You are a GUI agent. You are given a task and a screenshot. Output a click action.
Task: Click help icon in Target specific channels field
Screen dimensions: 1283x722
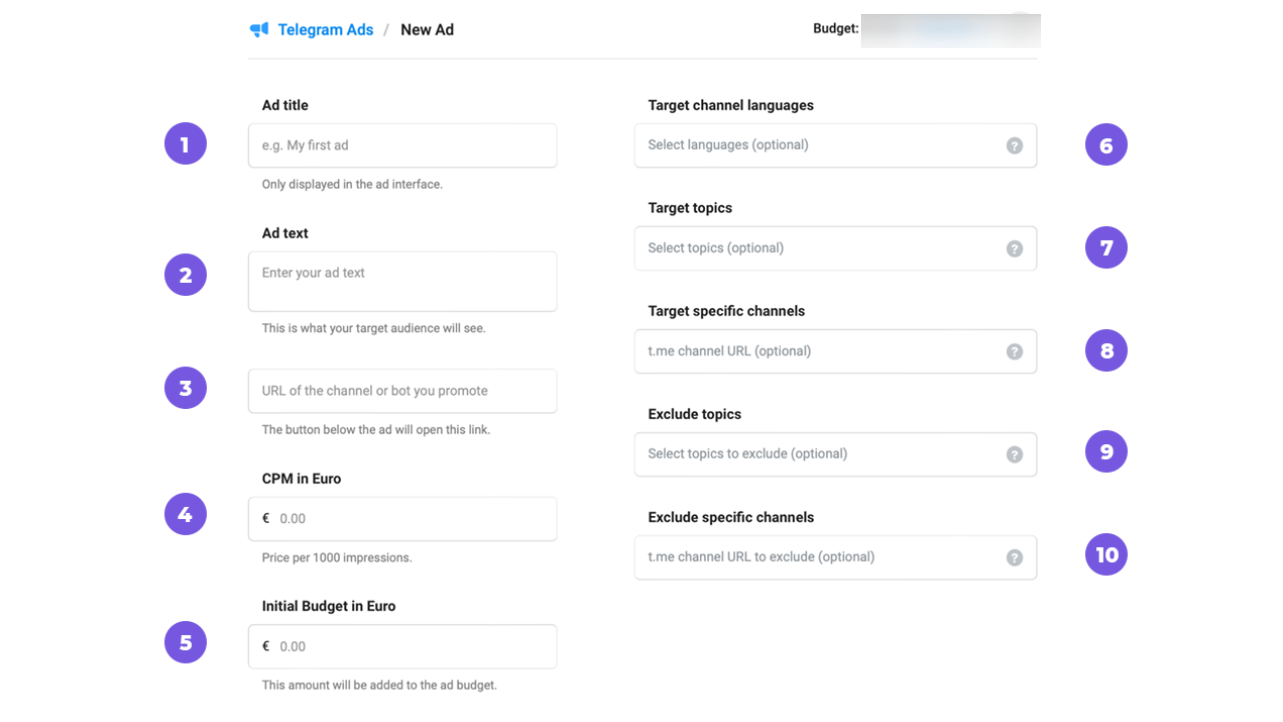tap(1014, 352)
